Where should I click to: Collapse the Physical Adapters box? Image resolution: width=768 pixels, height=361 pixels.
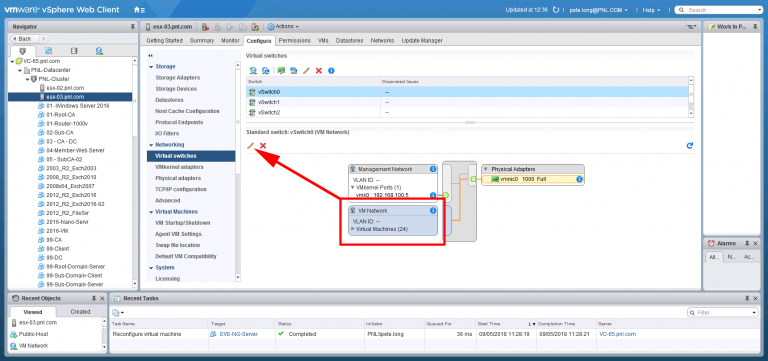click(486, 169)
